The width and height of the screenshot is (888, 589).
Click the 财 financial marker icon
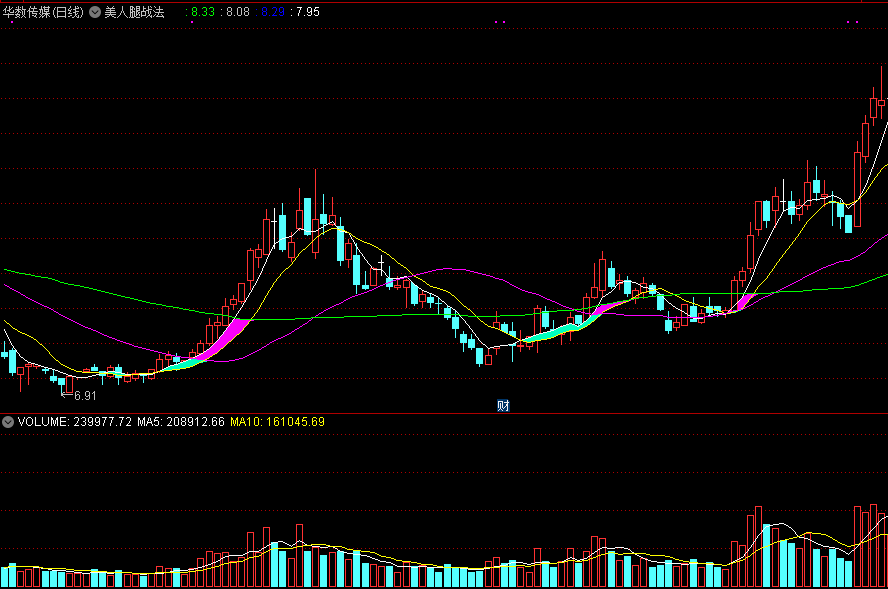click(x=503, y=406)
